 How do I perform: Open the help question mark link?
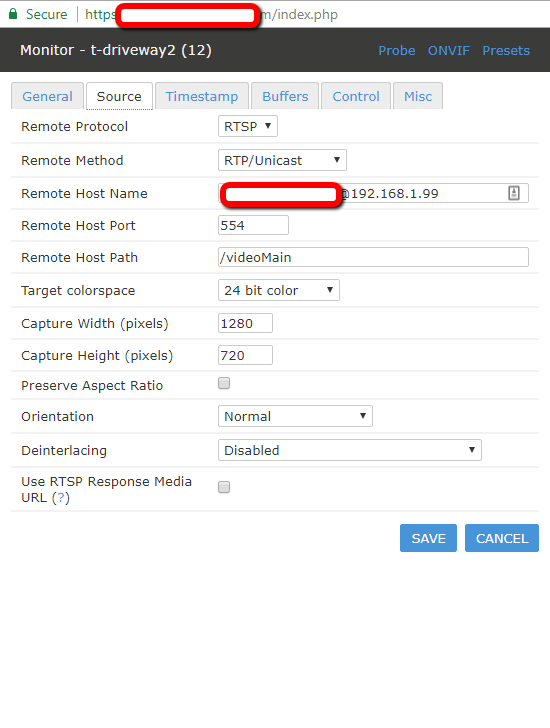point(61,498)
